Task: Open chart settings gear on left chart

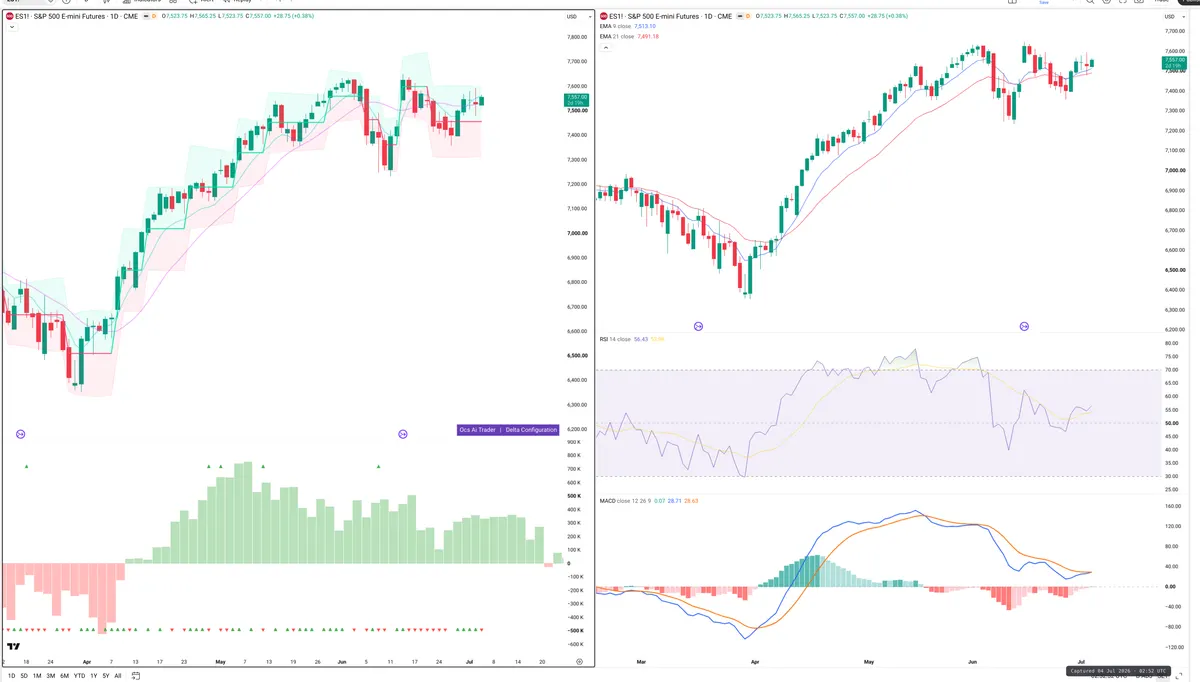Action: 580,662
